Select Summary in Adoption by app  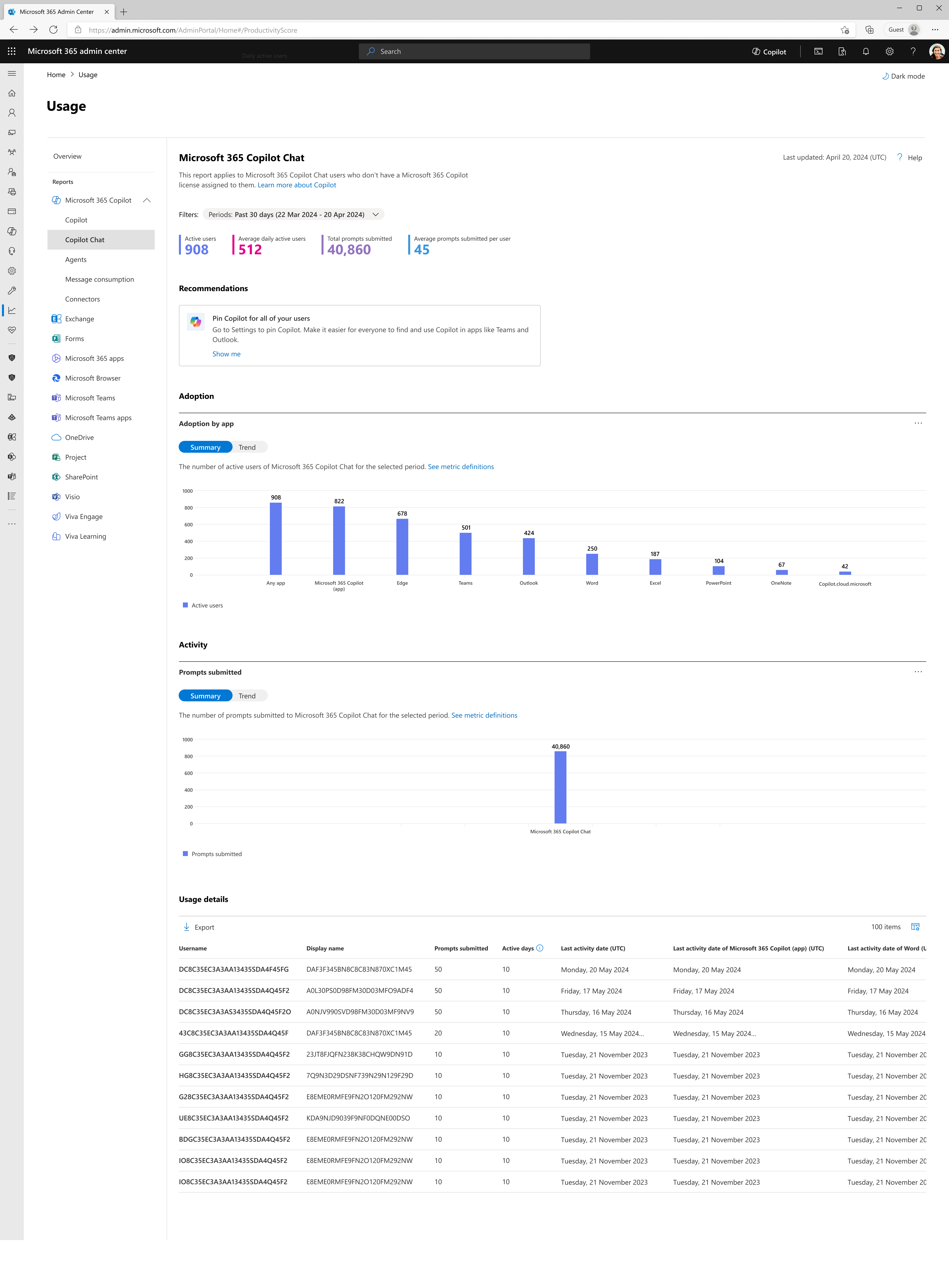[x=205, y=447]
